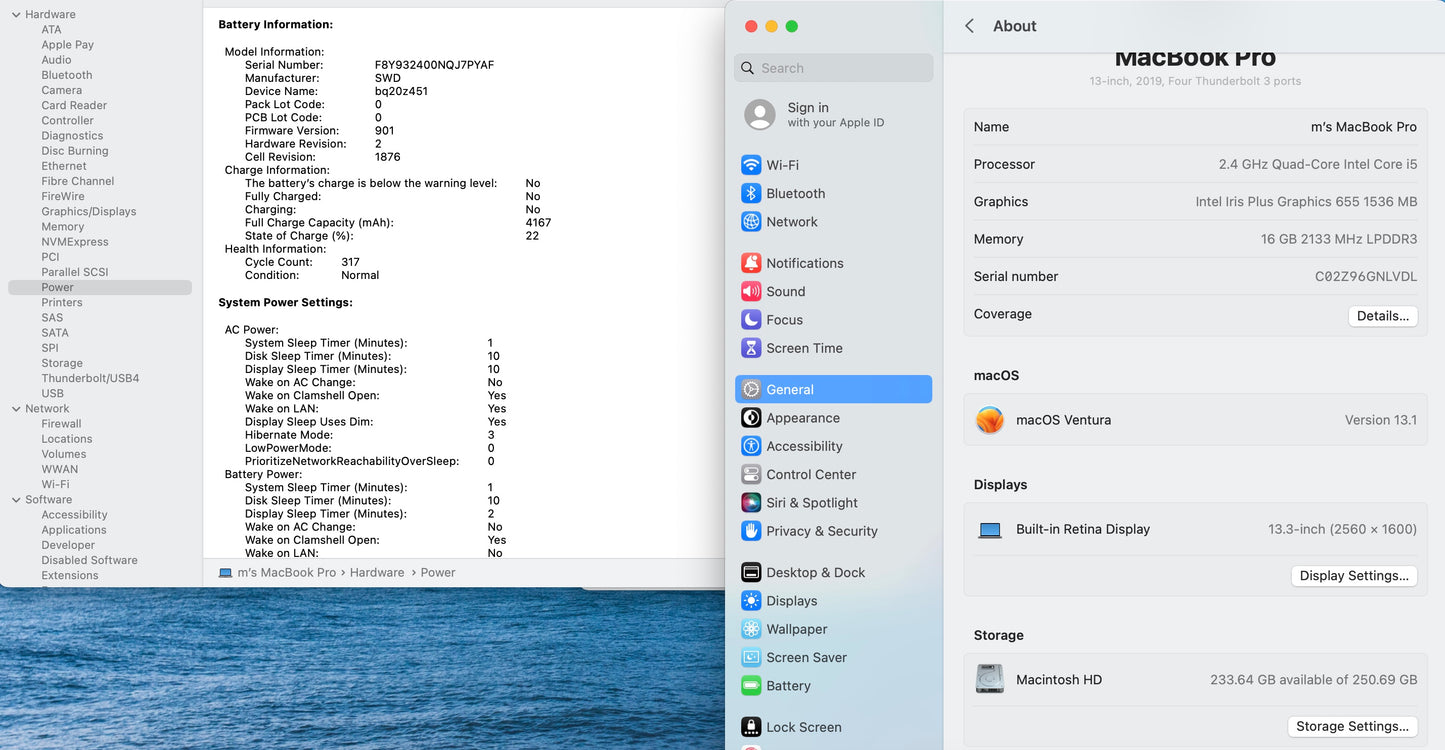Open Notifications via its red bell icon

click(x=751, y=263)
